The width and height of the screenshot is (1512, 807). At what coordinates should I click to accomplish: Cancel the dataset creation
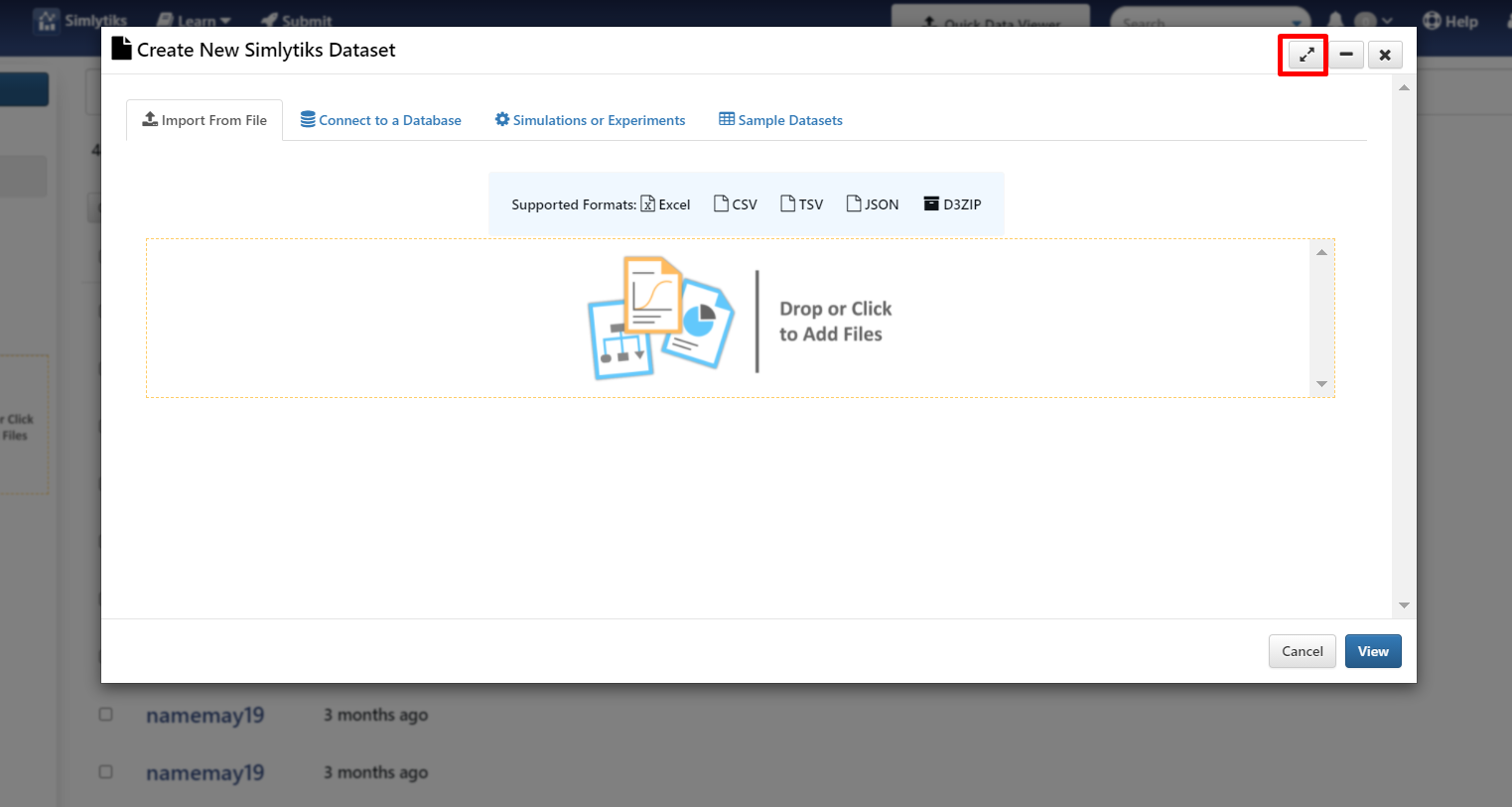(1303, 651)
